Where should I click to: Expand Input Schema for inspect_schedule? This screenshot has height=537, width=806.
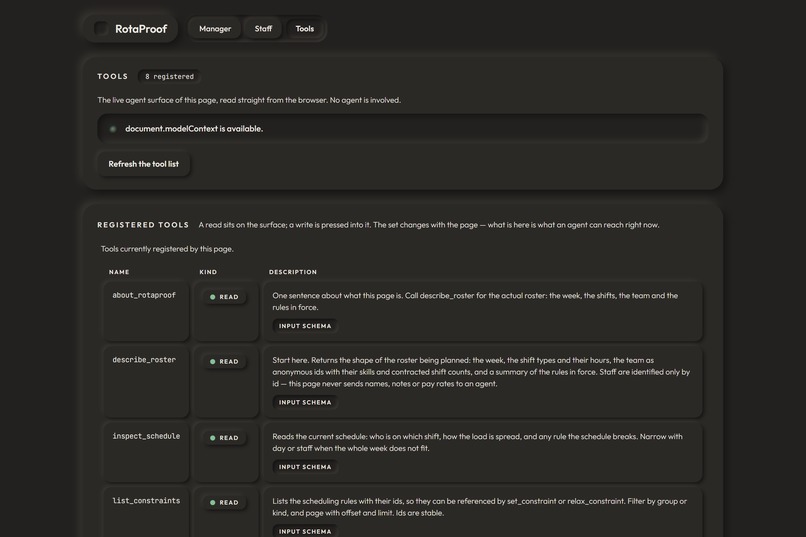pos(305,467)
